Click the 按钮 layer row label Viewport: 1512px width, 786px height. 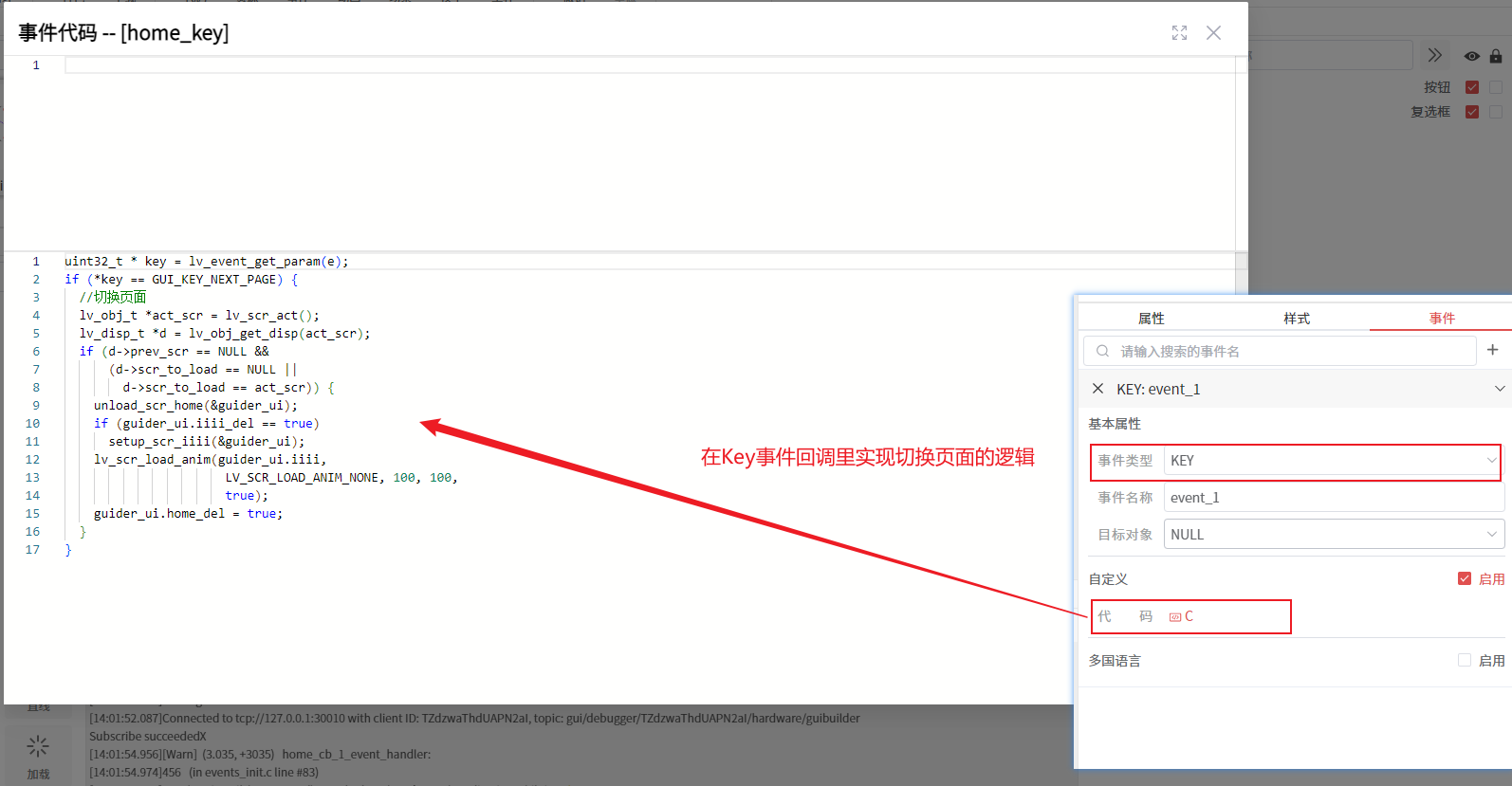tap(1437, 87)
